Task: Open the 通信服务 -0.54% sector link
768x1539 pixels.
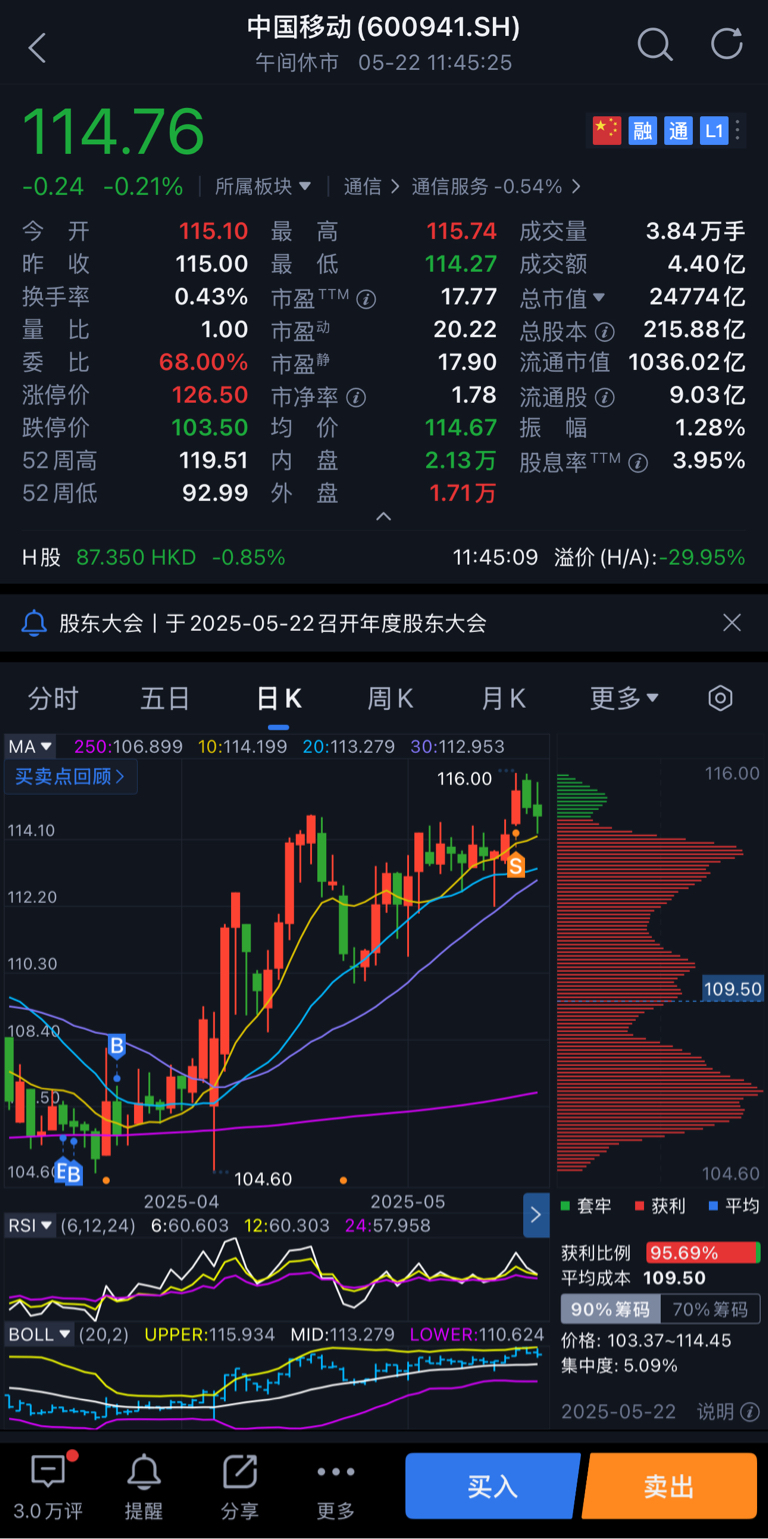Action: 497,186
